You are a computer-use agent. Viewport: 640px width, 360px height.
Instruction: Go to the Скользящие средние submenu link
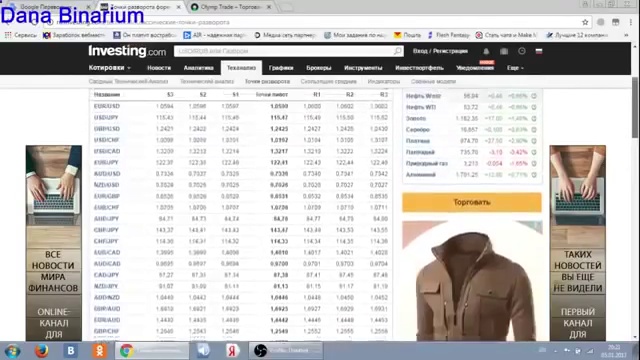coord(329,82)
